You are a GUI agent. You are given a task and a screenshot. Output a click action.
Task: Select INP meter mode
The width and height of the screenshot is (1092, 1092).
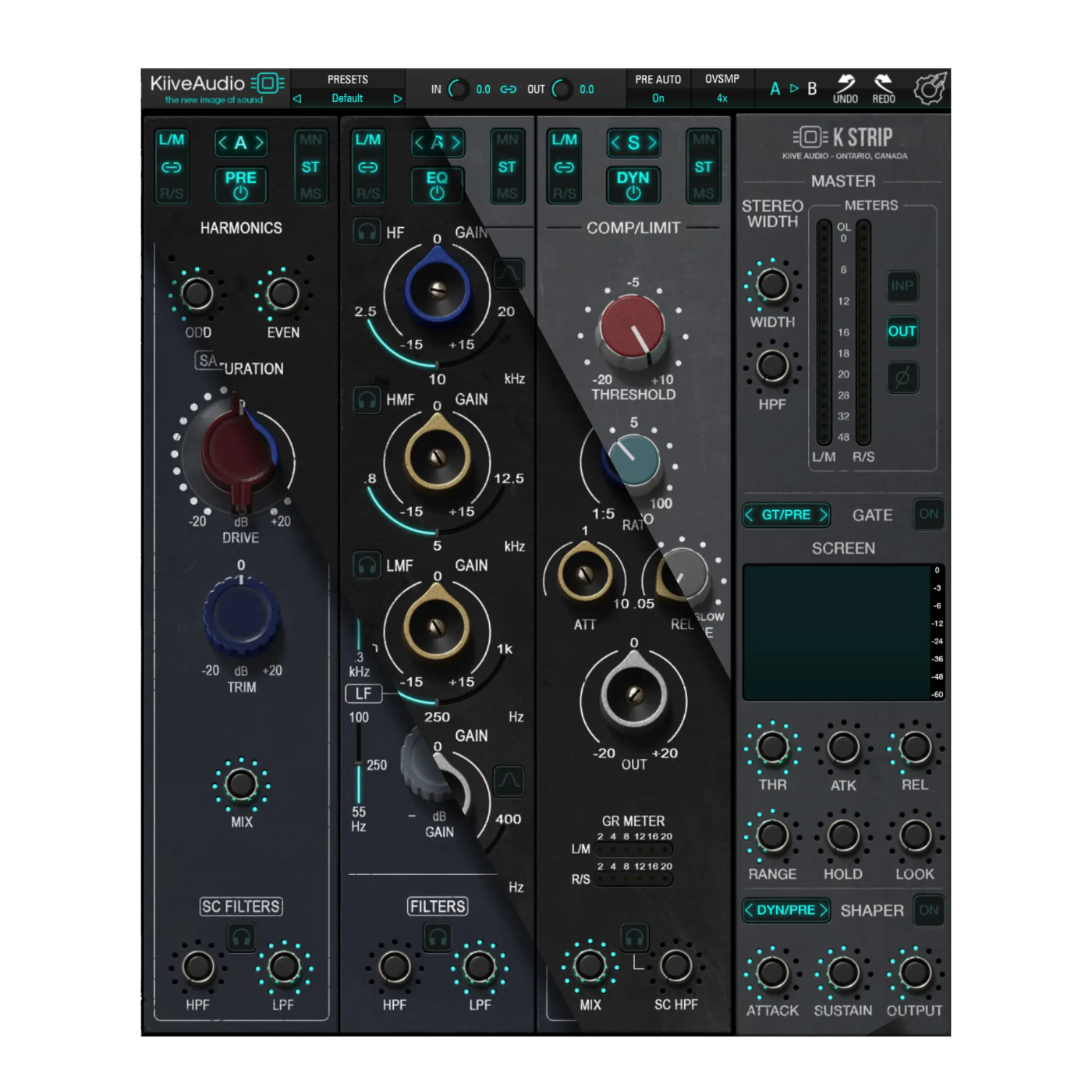tap(902, 286)
